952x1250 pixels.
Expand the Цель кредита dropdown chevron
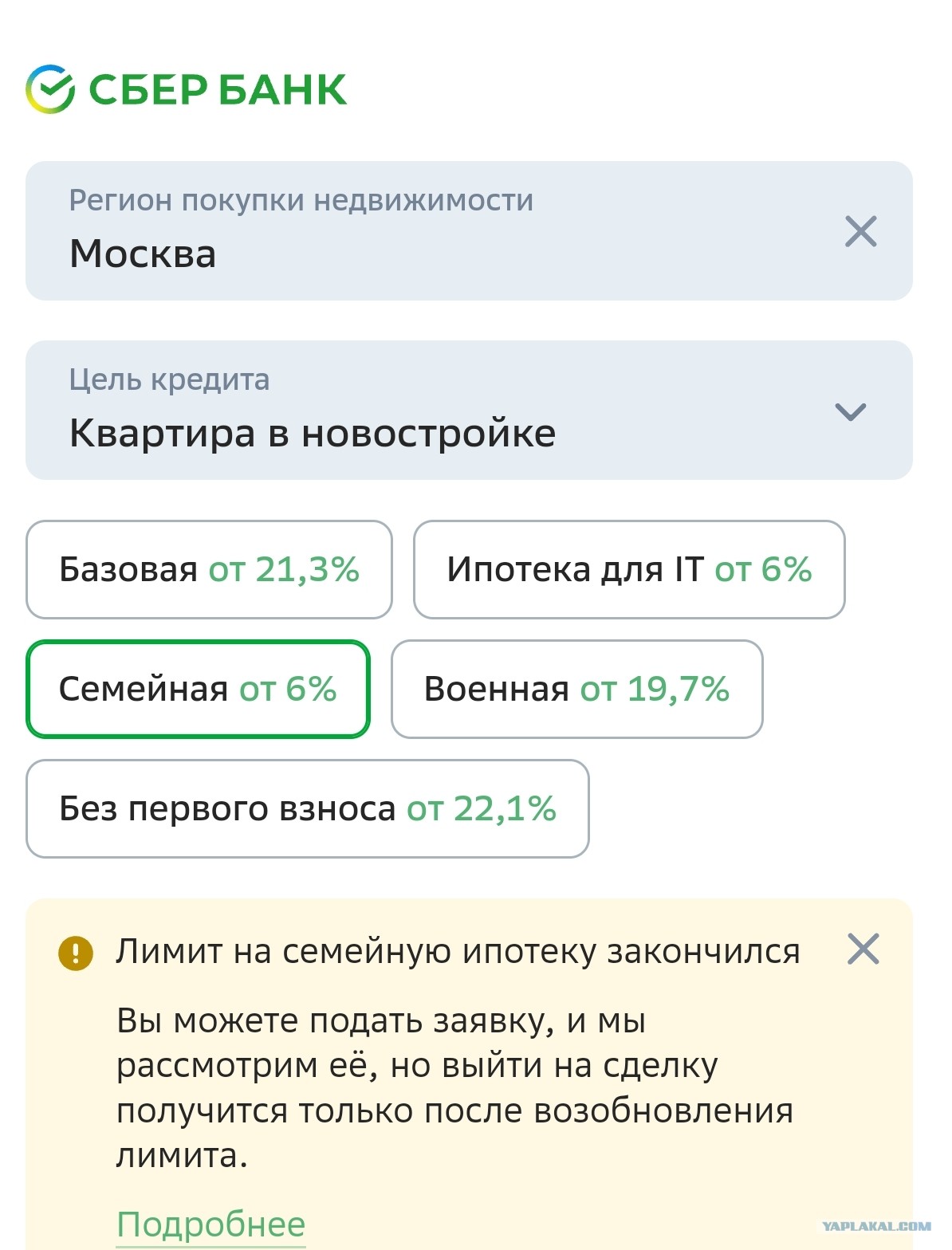click(x=850, y=412)
